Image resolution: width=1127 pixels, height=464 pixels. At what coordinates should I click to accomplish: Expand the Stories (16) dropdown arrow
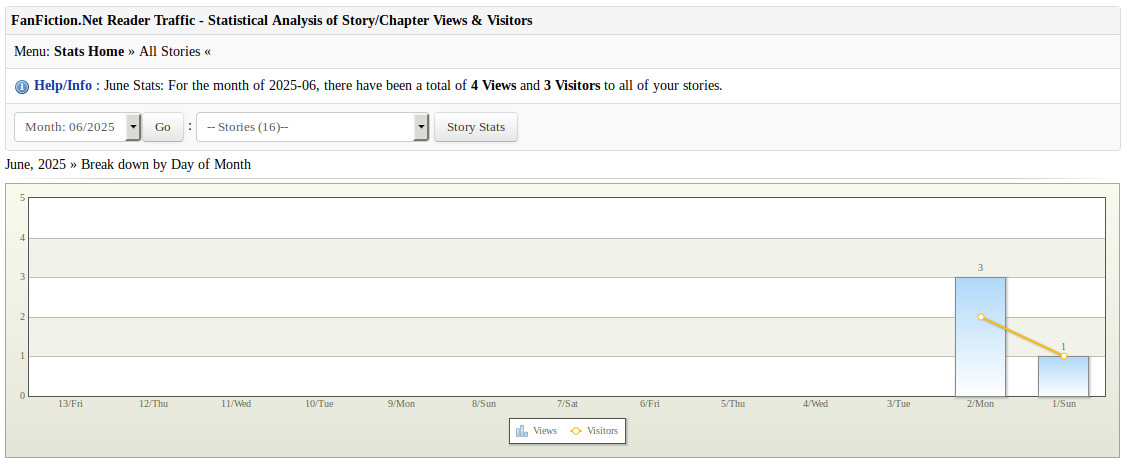pos(421,127)
